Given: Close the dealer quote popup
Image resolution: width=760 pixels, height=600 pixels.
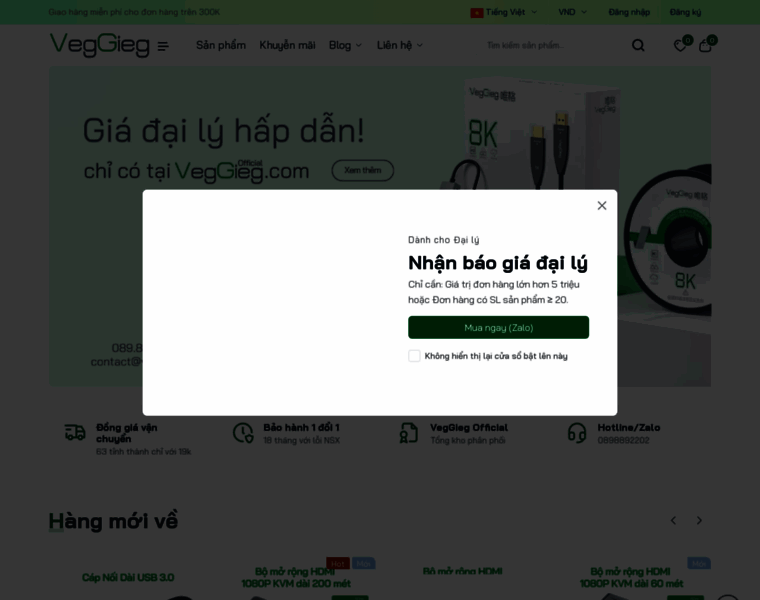Looking at the screenshot, I should (602, 205).
